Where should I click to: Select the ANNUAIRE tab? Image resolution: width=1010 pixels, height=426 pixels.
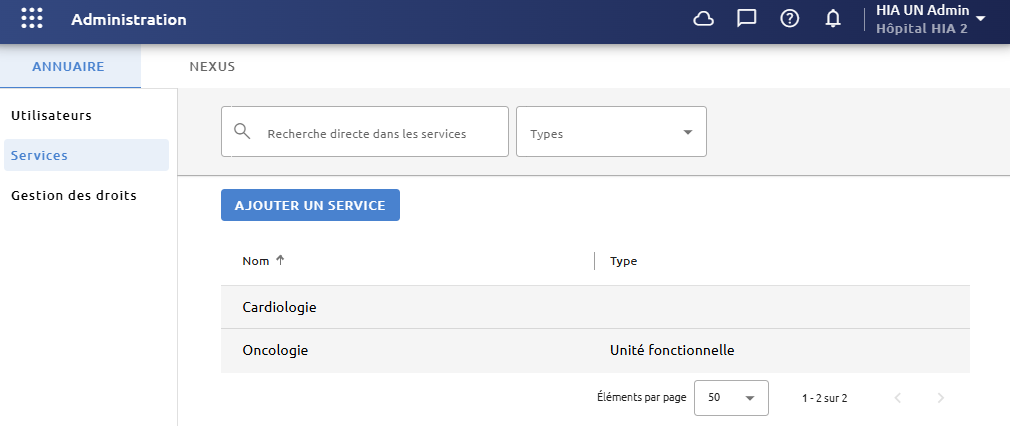pyautogui.click(x=68, y=66)
